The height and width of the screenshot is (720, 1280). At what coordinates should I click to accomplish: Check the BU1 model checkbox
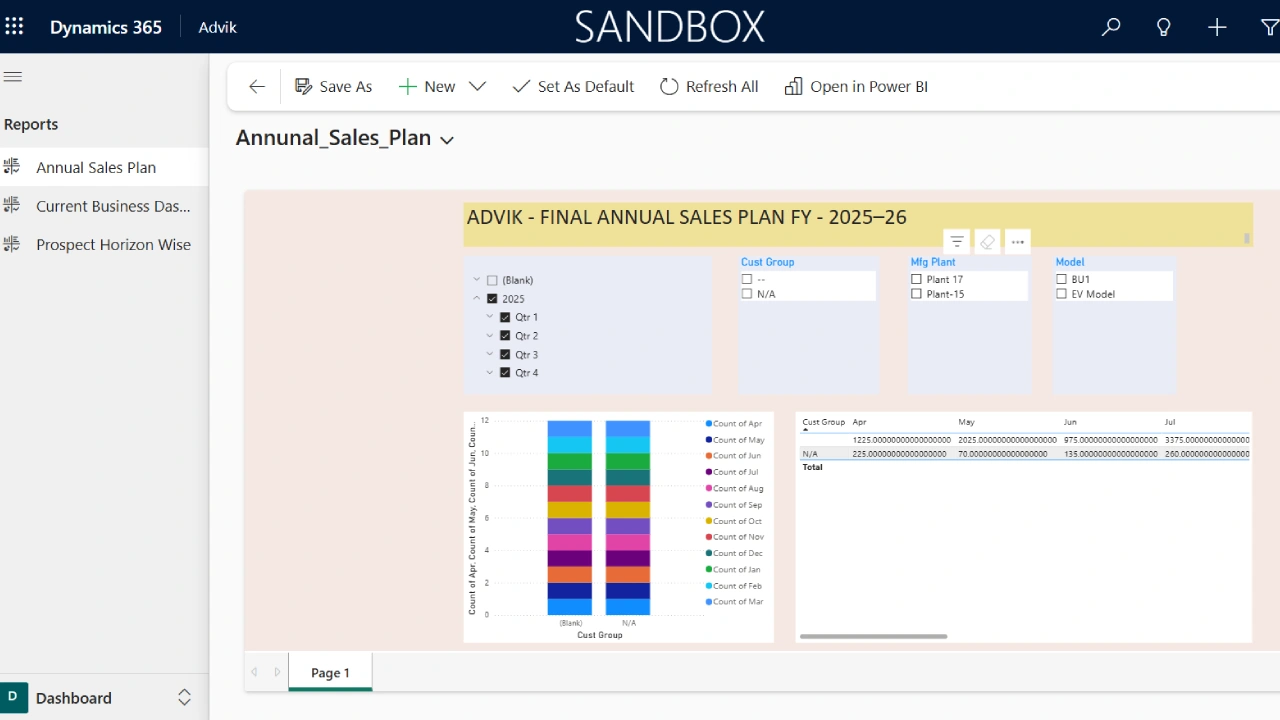pyautogui.click(x=1061, y=280)
